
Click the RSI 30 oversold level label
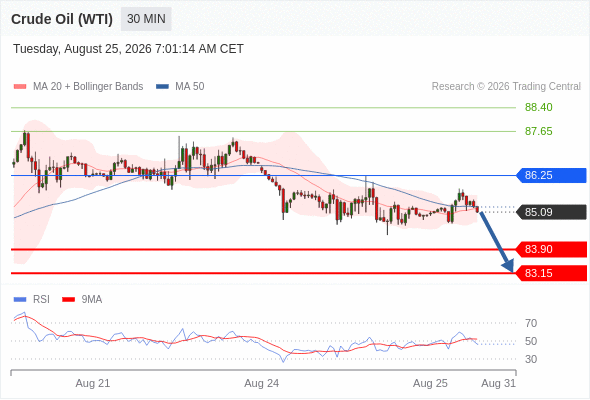[531, 359]
